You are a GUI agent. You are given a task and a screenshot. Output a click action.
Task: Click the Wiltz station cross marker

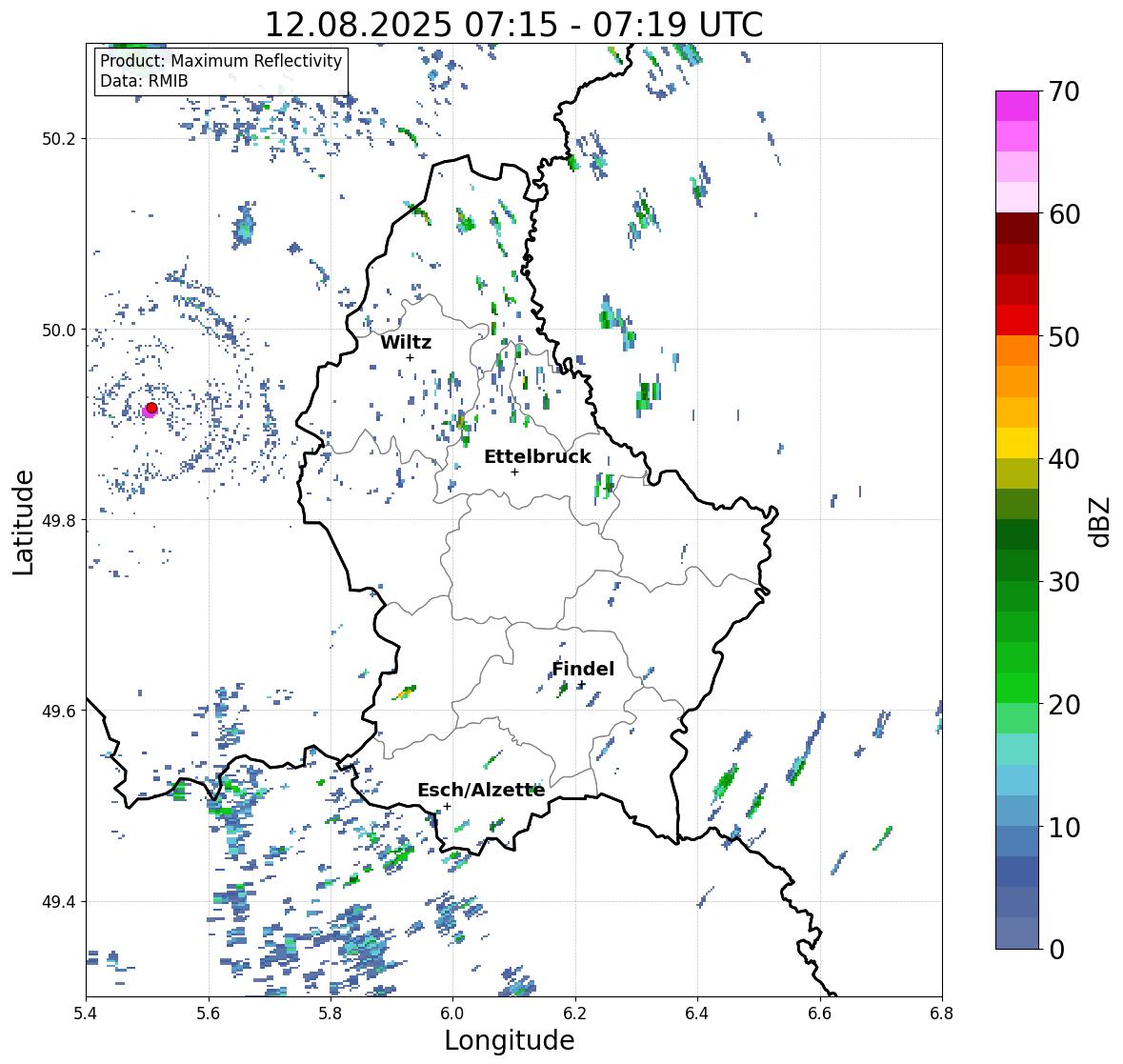click(410, 358)
